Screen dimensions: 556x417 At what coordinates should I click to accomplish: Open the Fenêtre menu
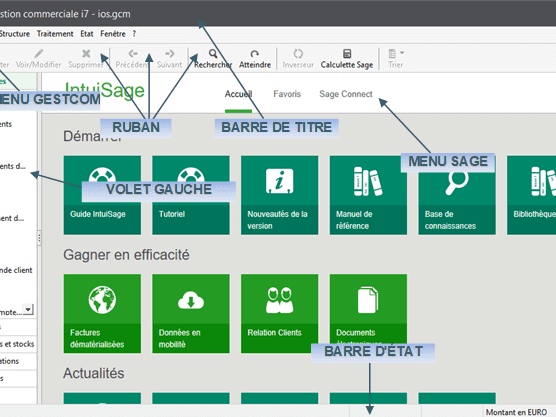coord(113,34)
